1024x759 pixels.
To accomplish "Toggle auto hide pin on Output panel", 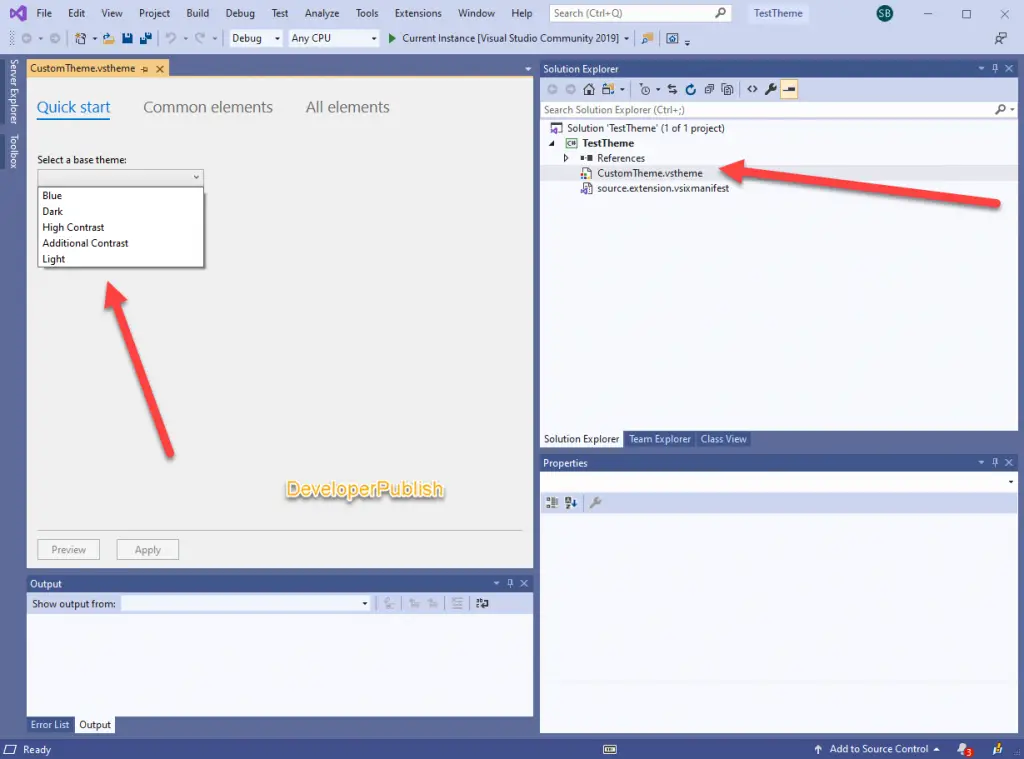I will [510, 583].
